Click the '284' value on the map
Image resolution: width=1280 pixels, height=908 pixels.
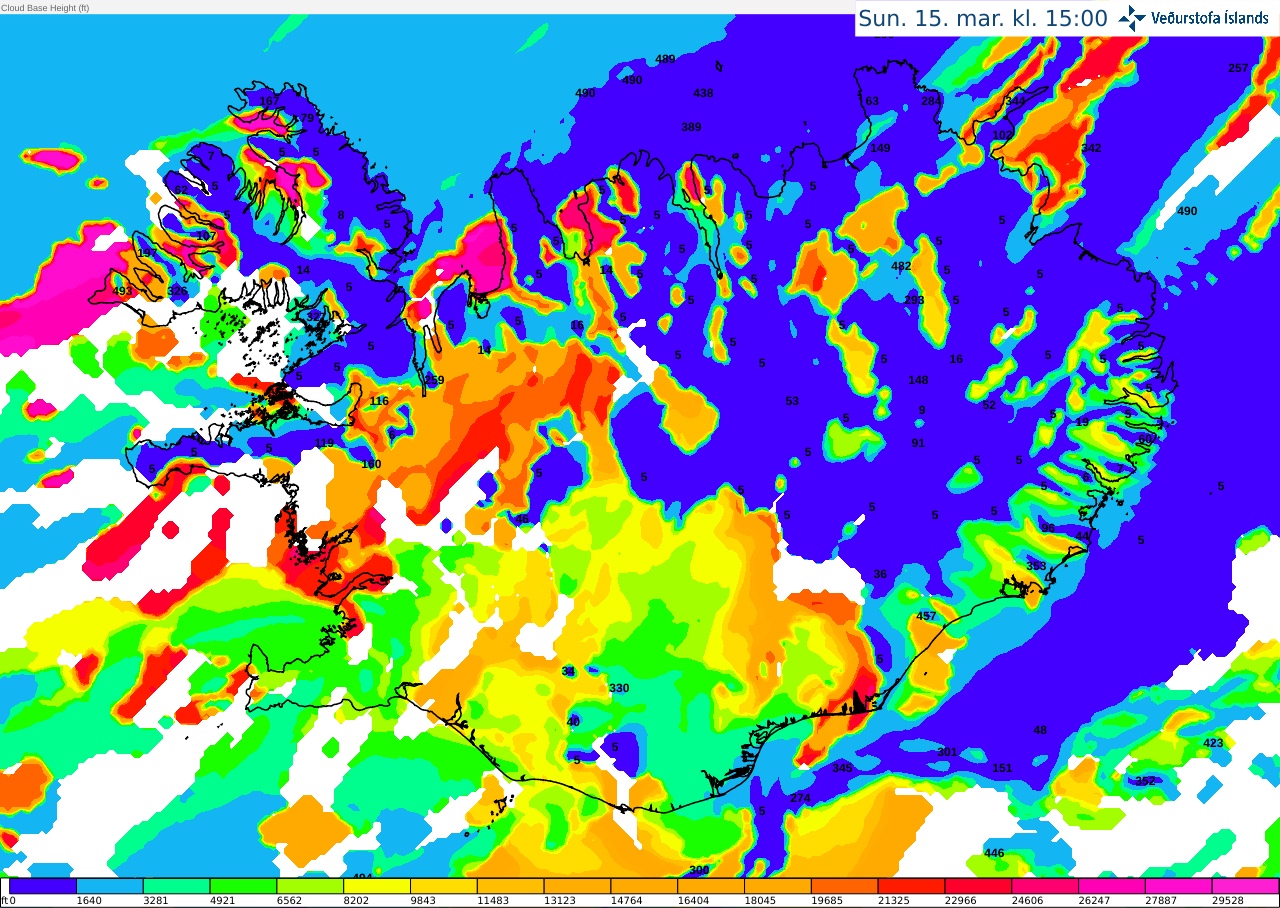[x=931, y=101]
